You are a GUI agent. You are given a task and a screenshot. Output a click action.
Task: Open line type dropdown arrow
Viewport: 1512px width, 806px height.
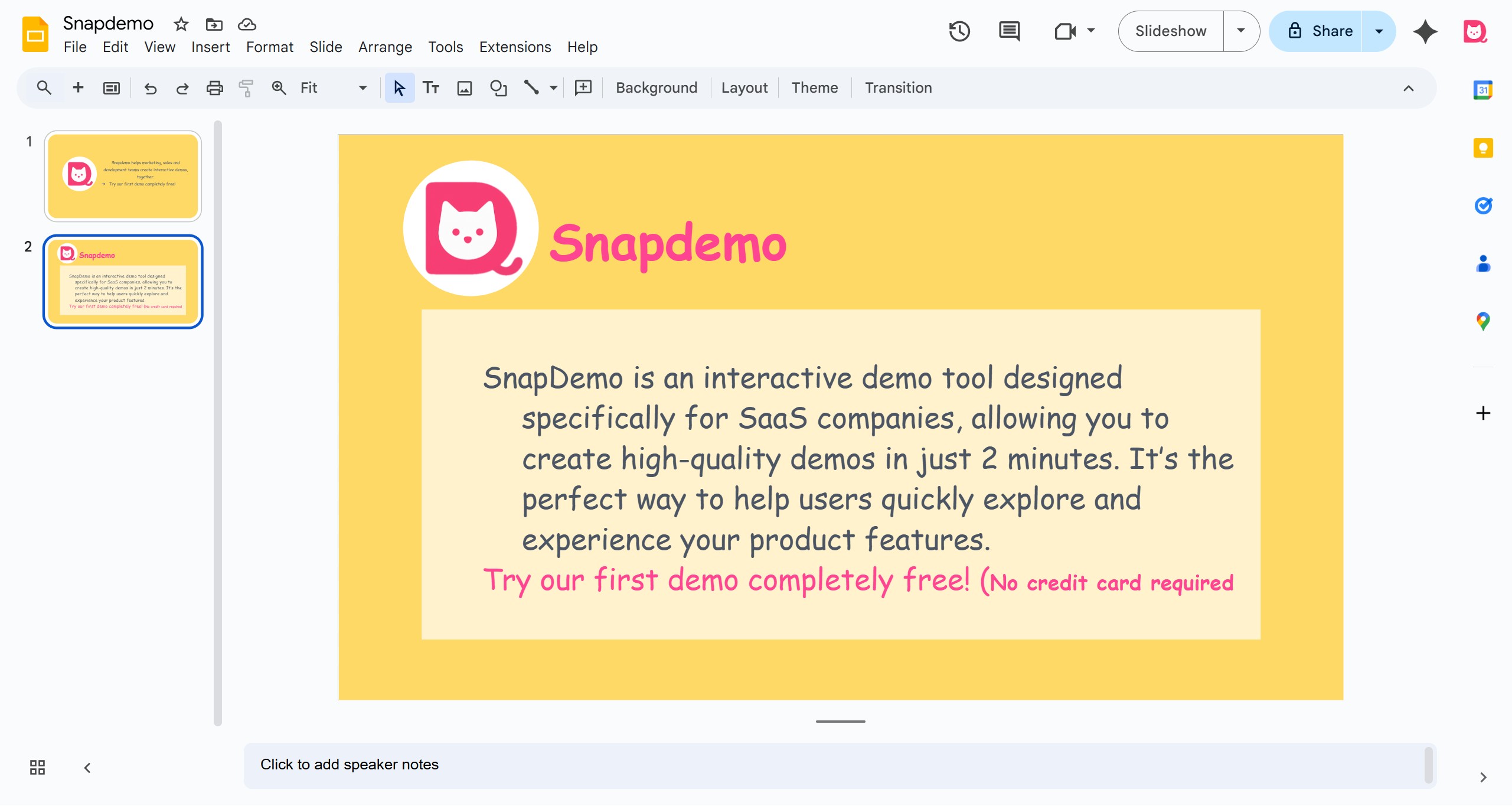coord(553,88)
